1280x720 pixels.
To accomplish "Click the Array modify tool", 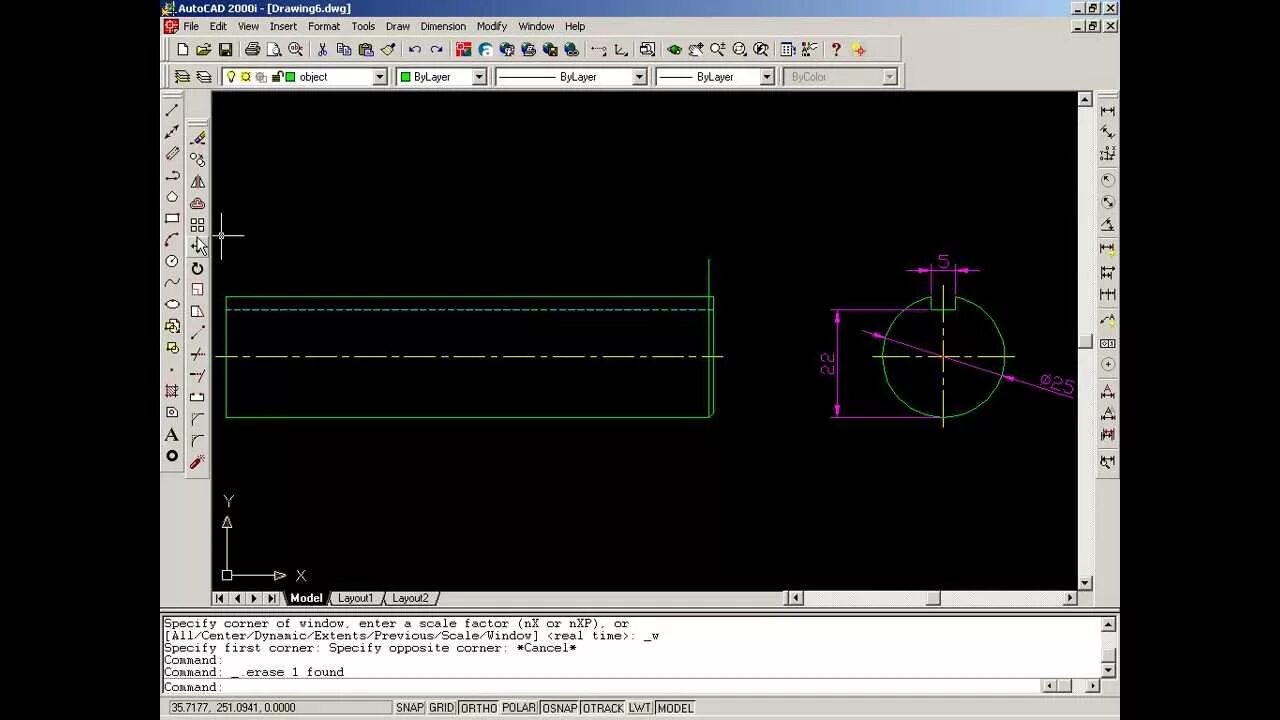I will point(198,225).
